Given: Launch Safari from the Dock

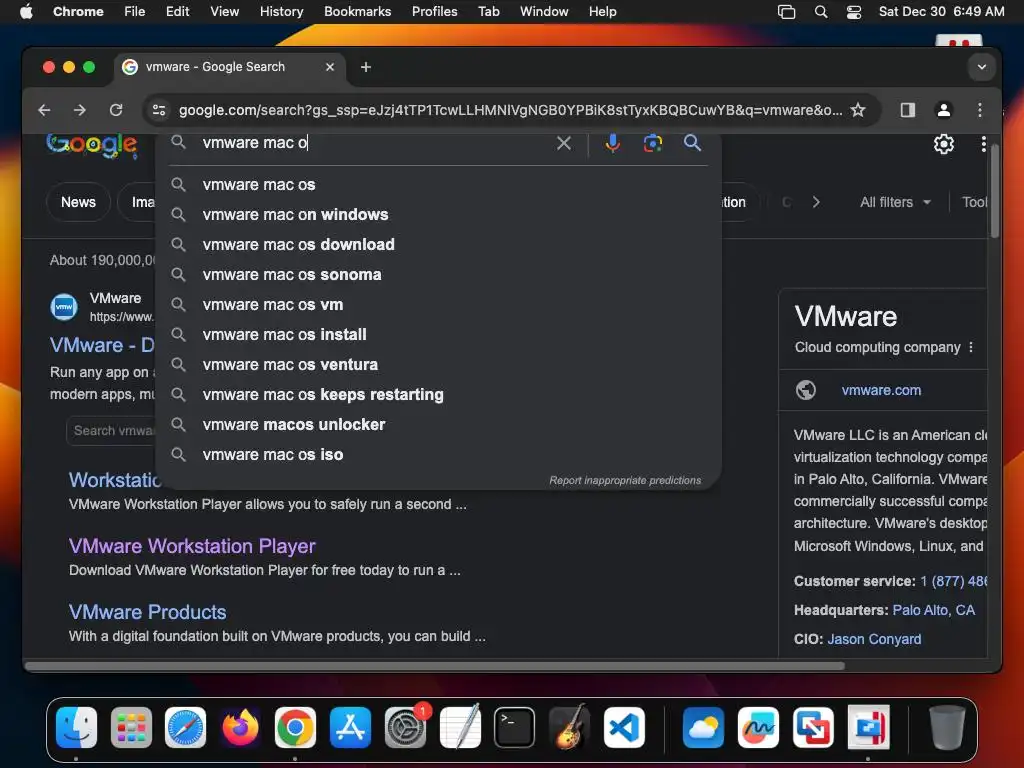Looking at the screenshot, I should 185,727.
